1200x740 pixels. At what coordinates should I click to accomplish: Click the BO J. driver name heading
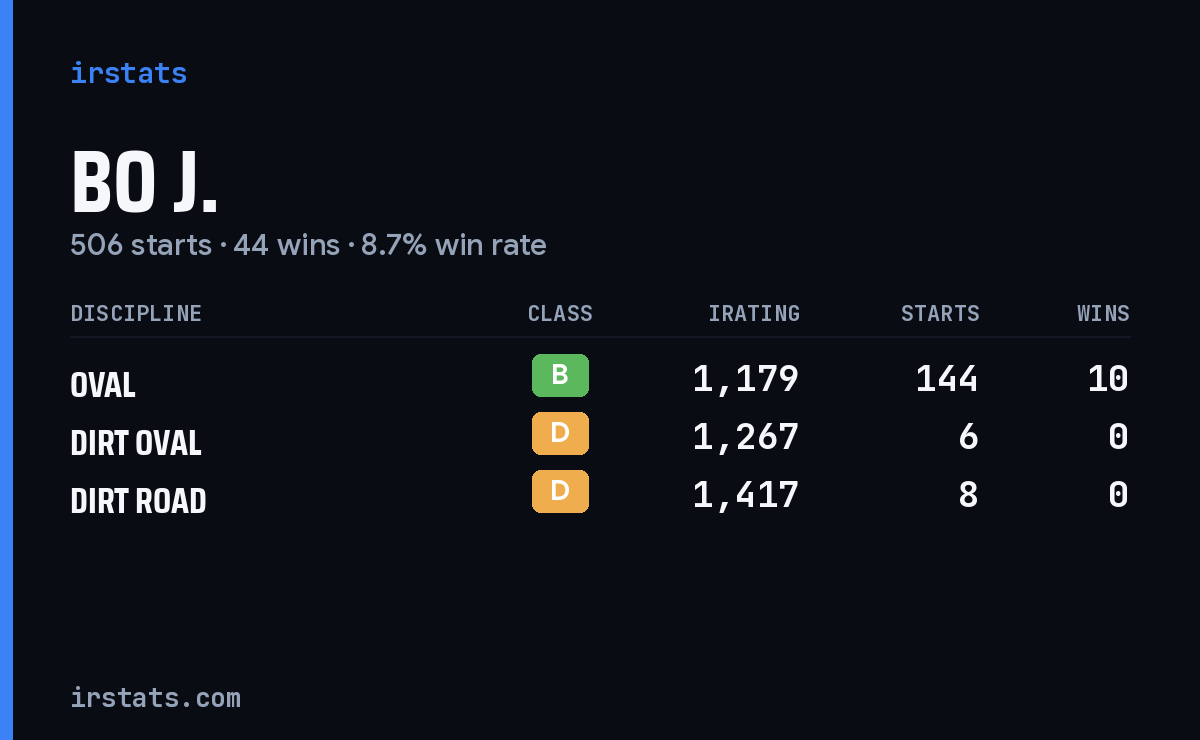[x=144, y=182]
